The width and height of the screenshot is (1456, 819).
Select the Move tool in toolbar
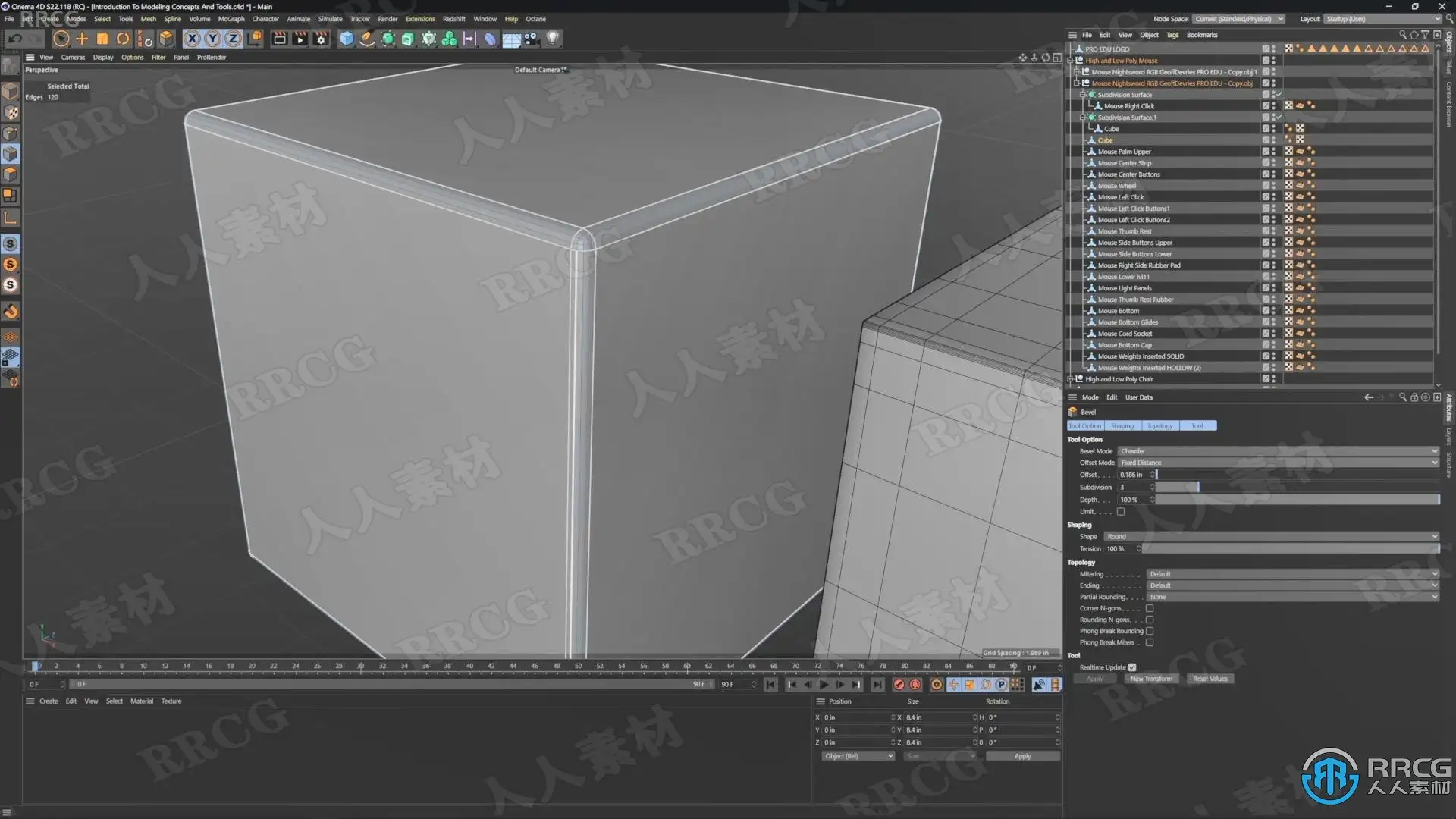(82, 39)
